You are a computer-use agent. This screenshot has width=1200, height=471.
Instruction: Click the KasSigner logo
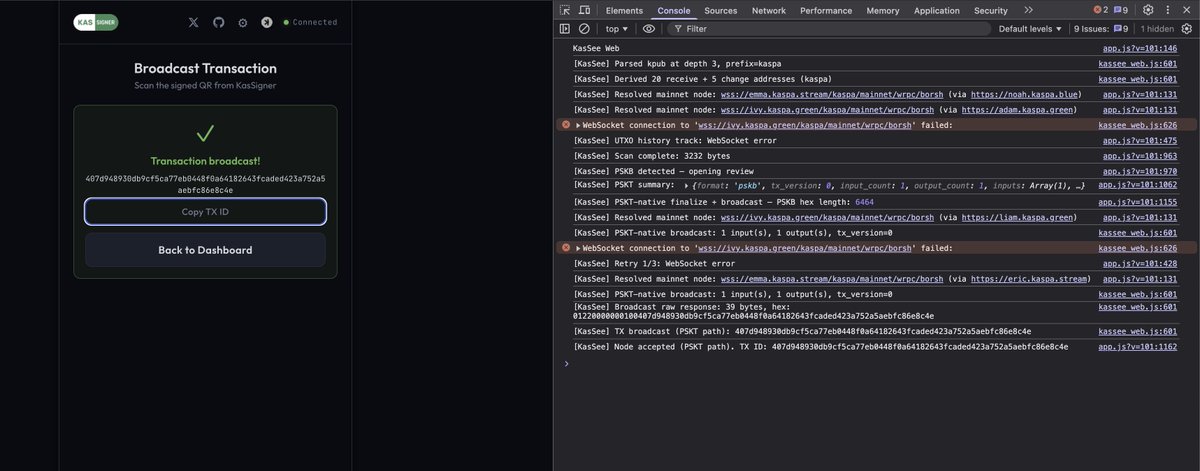96,22
